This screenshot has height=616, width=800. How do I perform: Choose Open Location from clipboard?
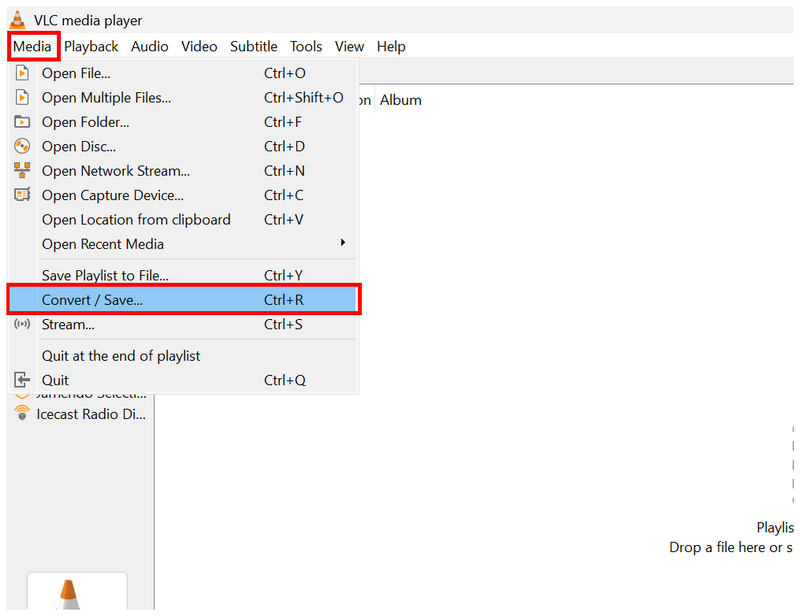point(184,219)
